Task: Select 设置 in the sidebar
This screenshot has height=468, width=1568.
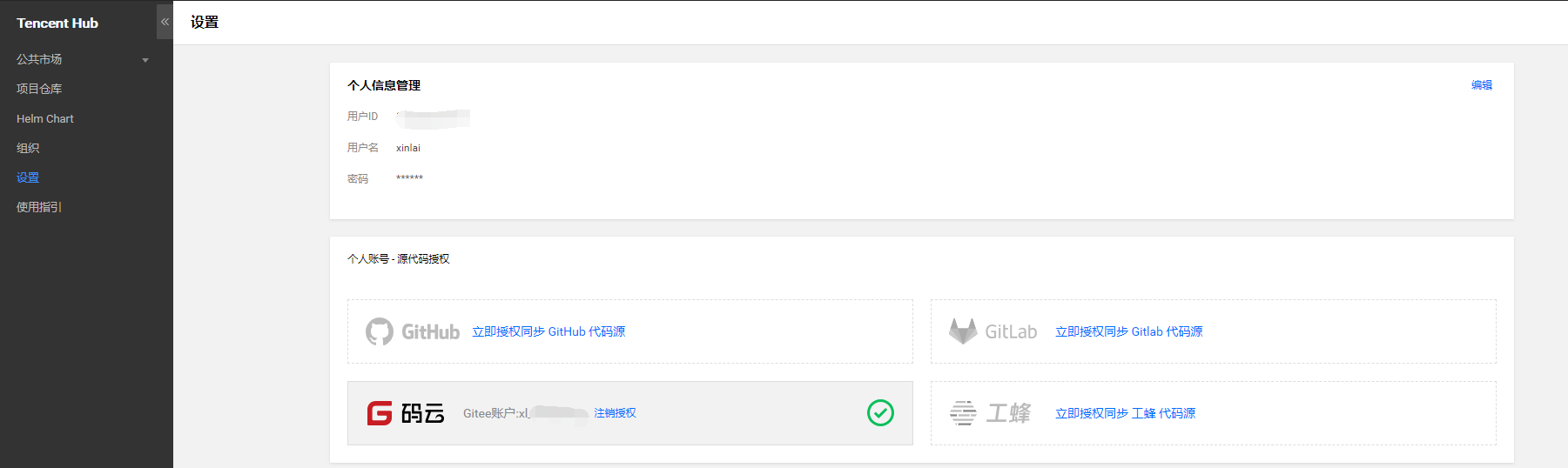Action: [x=28, y=177]
